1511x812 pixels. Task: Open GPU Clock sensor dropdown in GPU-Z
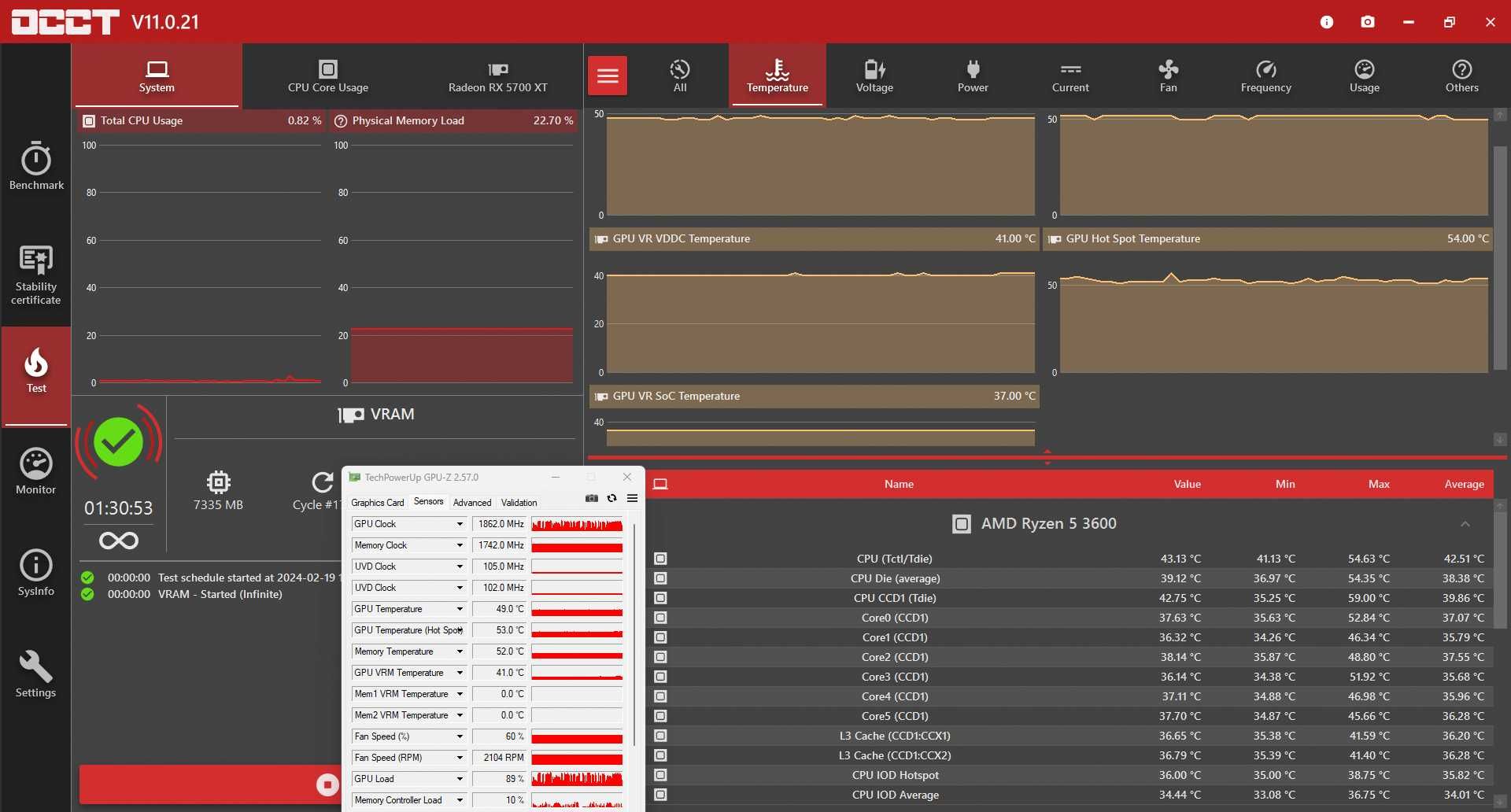[460, 524]
